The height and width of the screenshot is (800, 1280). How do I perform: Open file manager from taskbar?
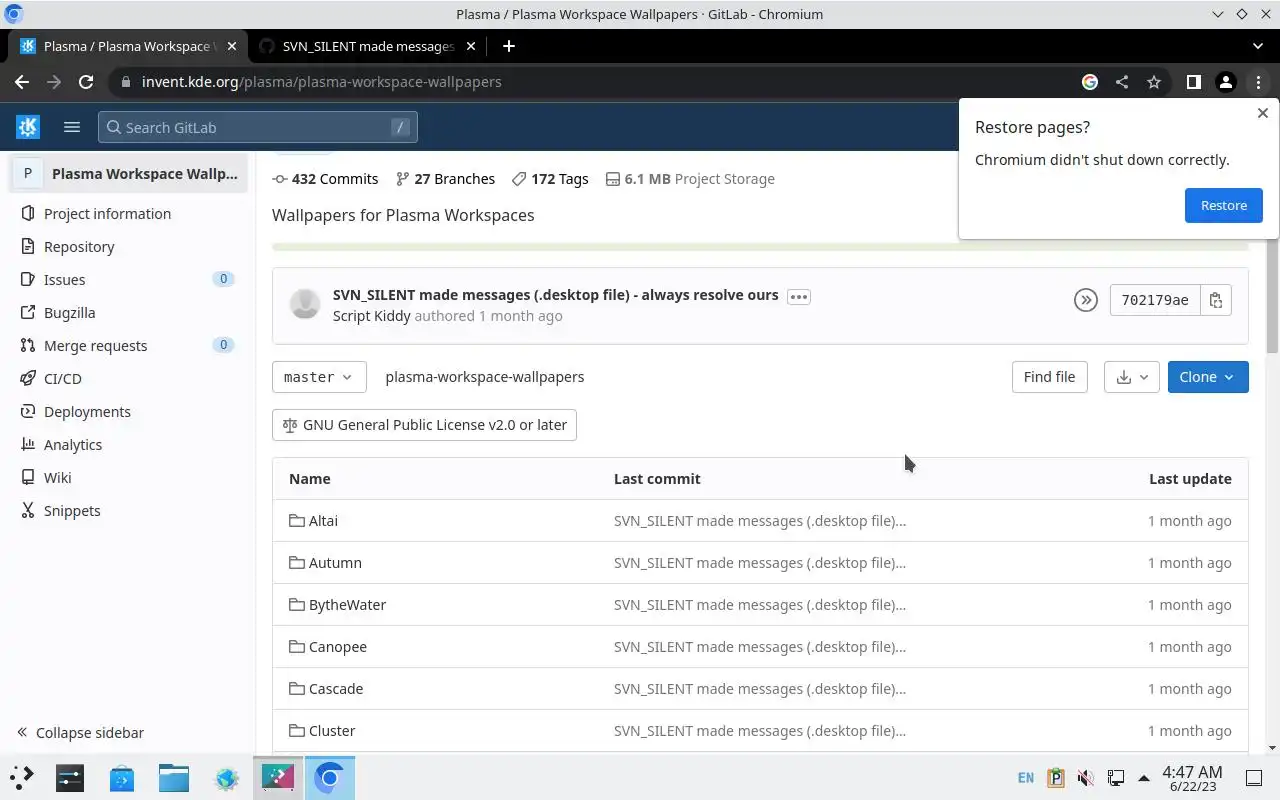click(x=174, y=777)
